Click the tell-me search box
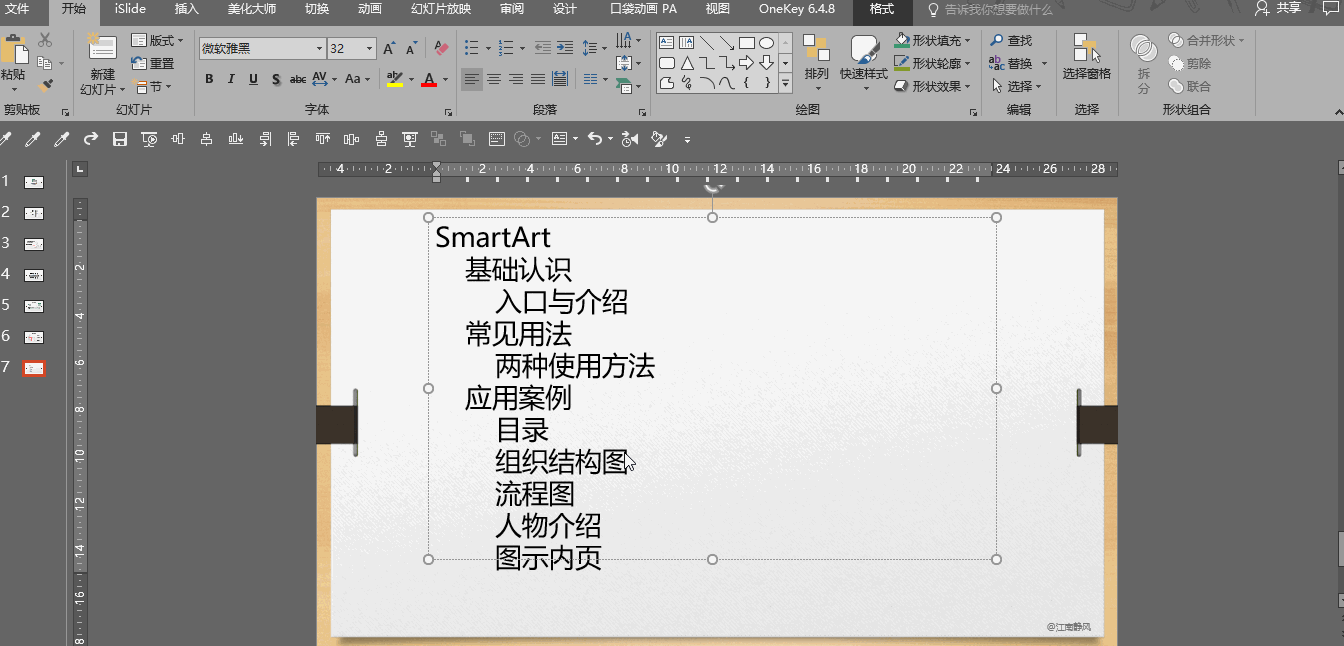Image resolution: width=1344 pixels, height=646 pixels. pyautogui.click(x=990, y=9)
